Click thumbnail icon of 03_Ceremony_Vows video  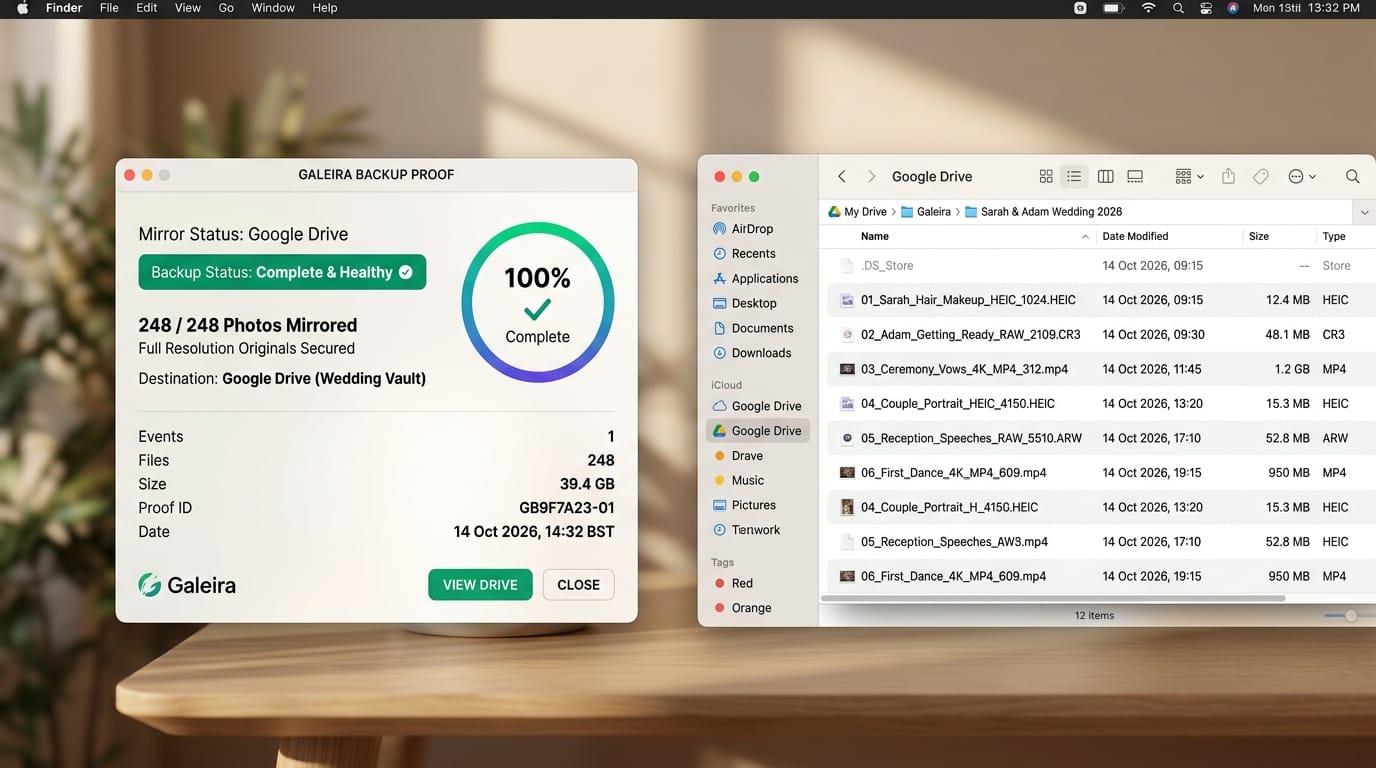(x=847, y=369)
